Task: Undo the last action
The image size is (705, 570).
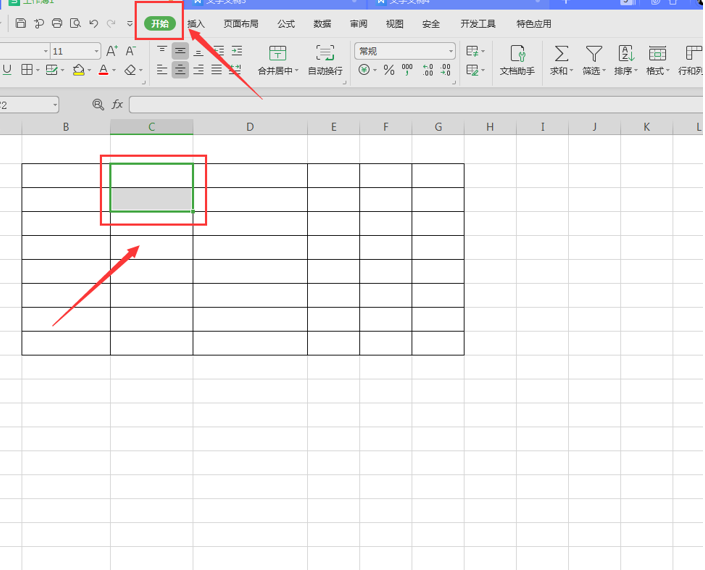Action: point(94,23)
